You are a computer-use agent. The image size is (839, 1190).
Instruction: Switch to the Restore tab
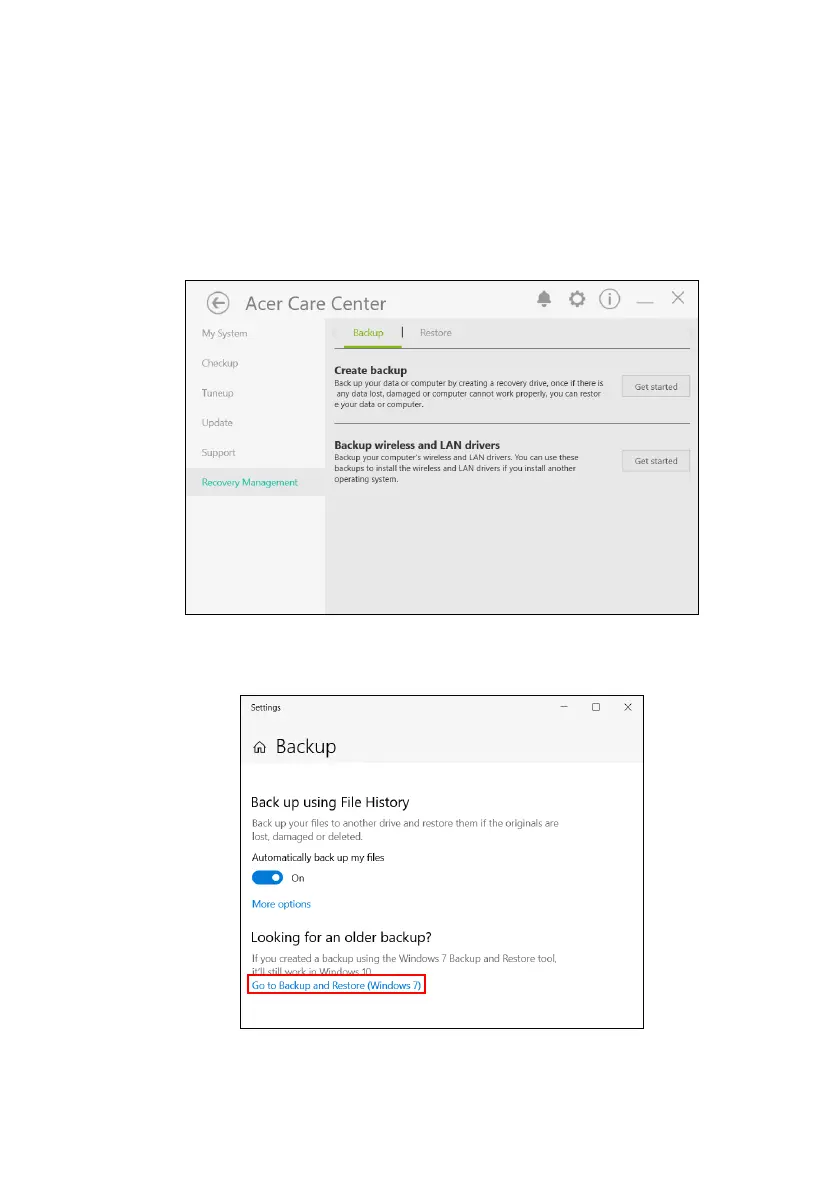pos(435,333)
